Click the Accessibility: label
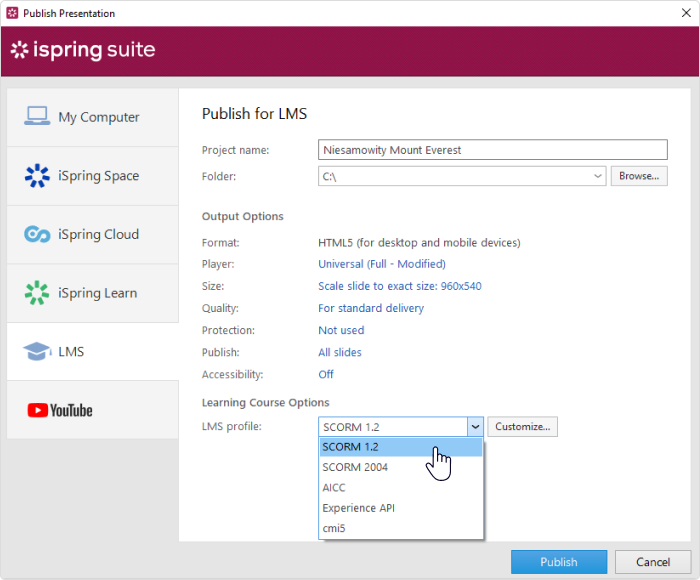Image resolution: width=700 pixels, height=580 pixels. (233, 375)
